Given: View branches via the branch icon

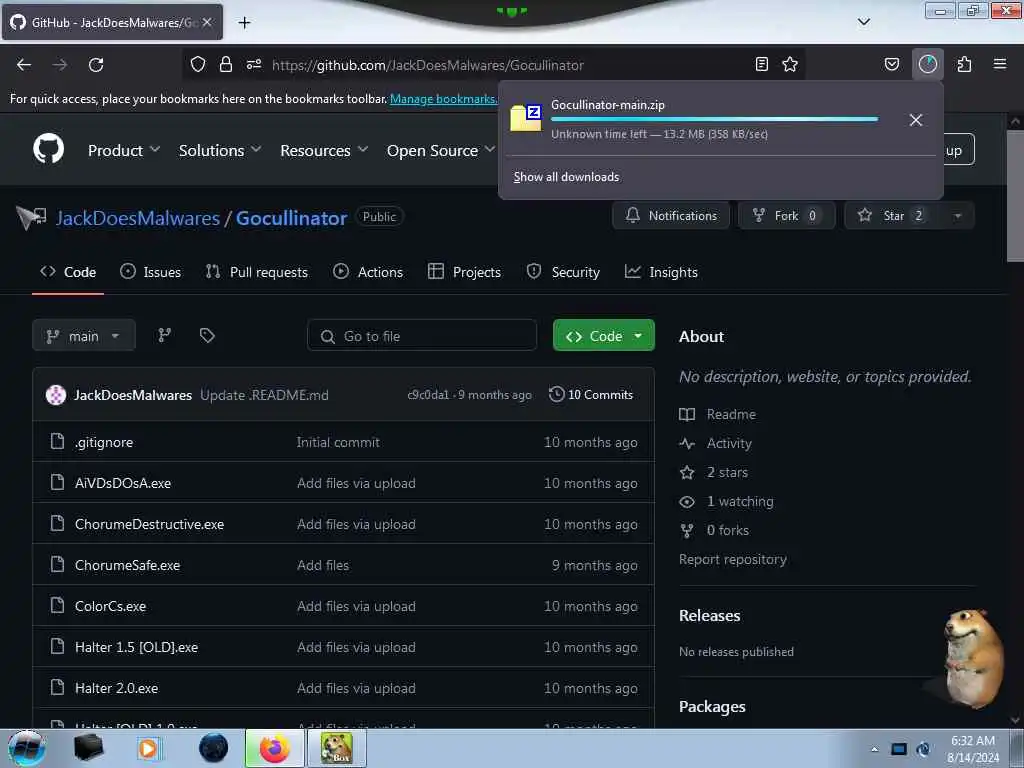Looking at the screenshot, I should pyautogui.click(x=165, y=336).
